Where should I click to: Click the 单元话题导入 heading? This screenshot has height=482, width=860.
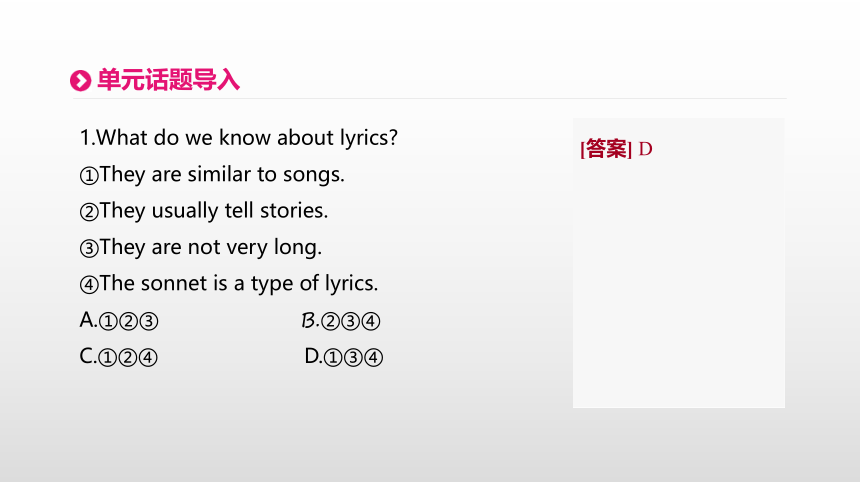[168, 80]
